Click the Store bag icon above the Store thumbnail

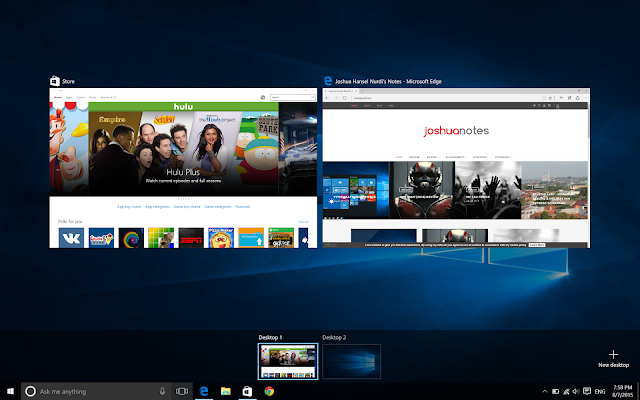click(55, 81)
